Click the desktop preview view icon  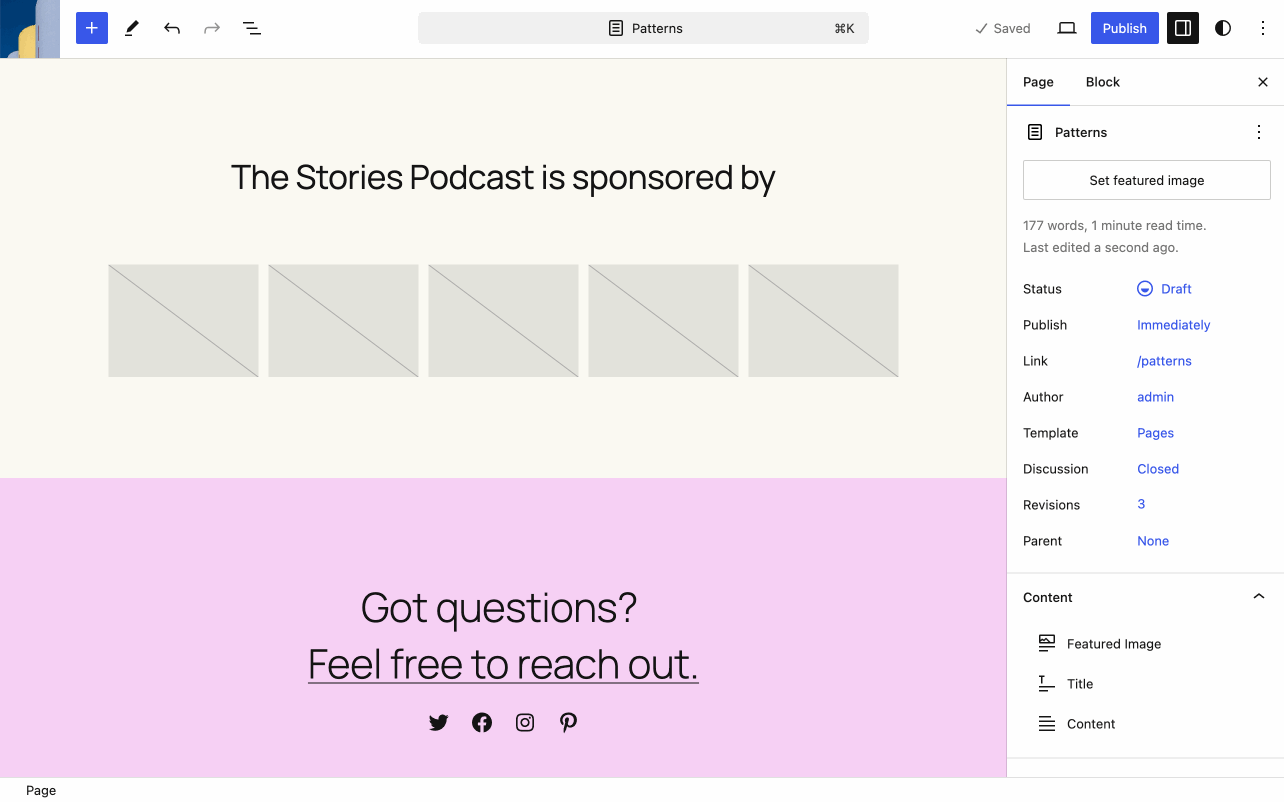(x=1067, y=28)
